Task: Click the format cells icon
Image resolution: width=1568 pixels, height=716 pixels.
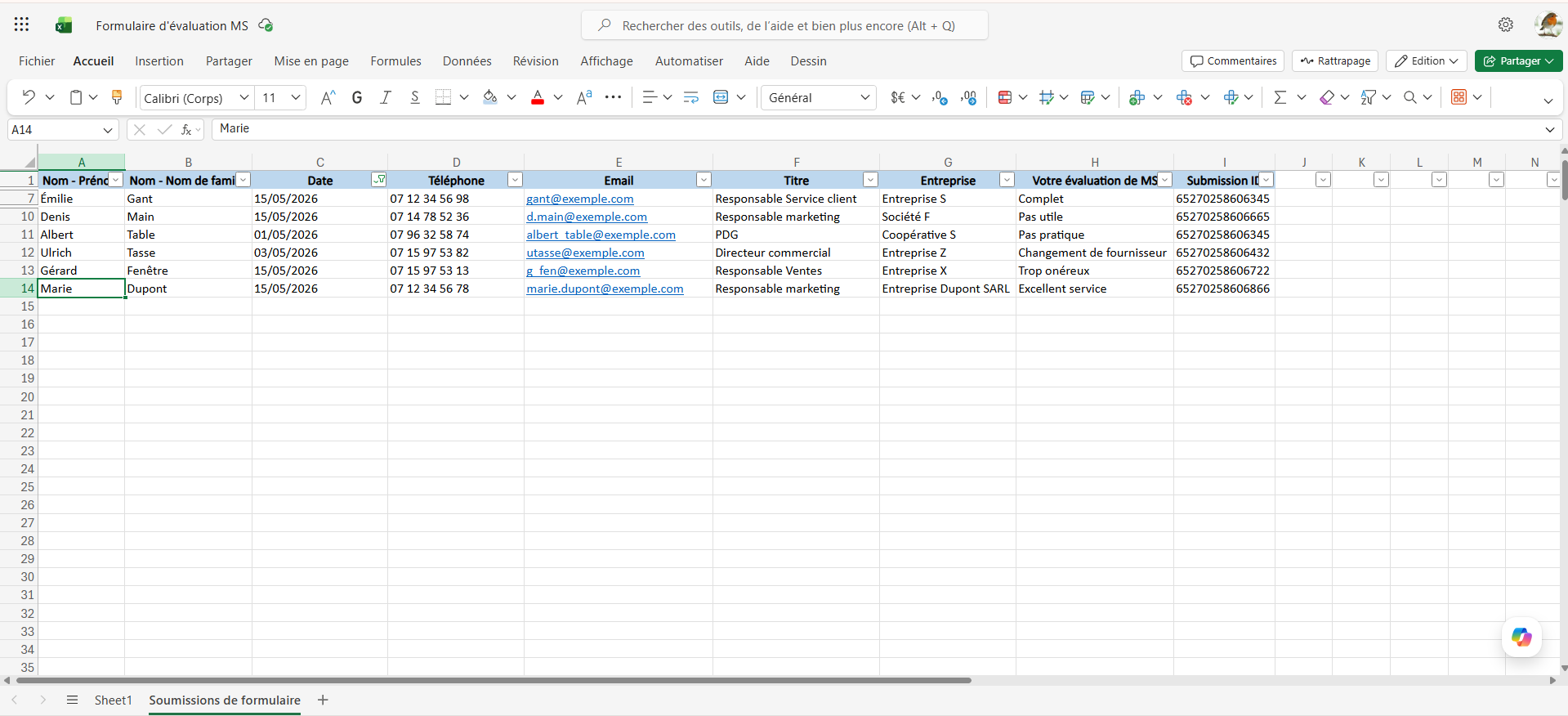Action: pos(1231,97)
